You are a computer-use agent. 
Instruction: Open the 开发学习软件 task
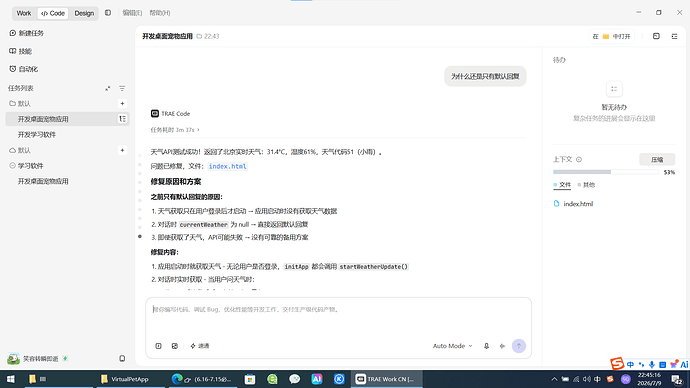[37, 135]
